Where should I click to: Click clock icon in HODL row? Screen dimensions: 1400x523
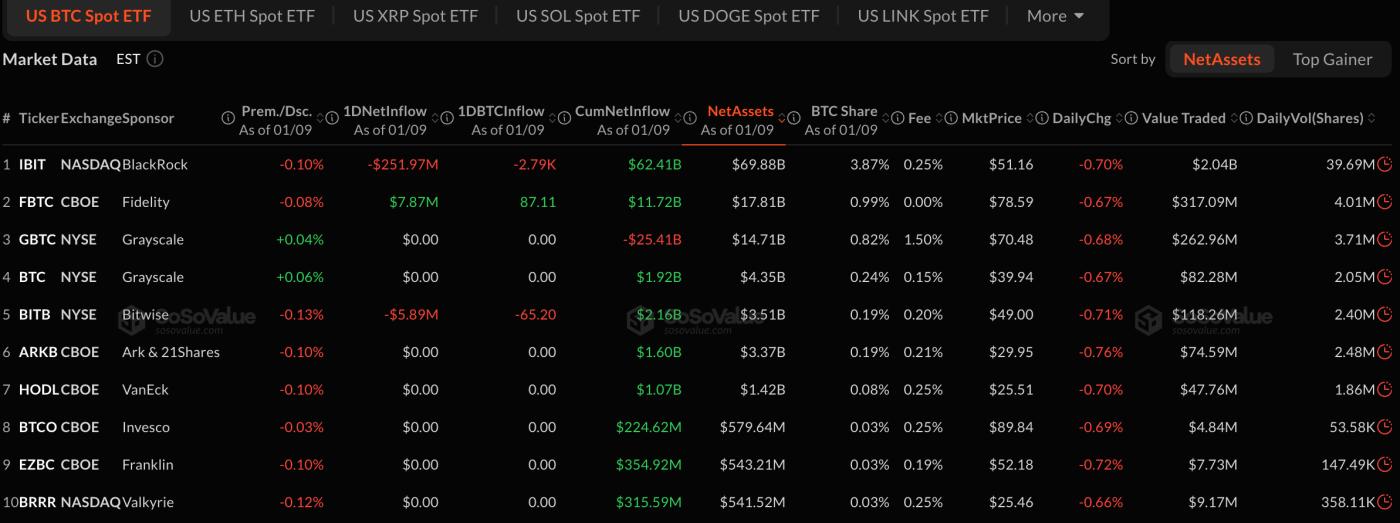point(1384,389)
